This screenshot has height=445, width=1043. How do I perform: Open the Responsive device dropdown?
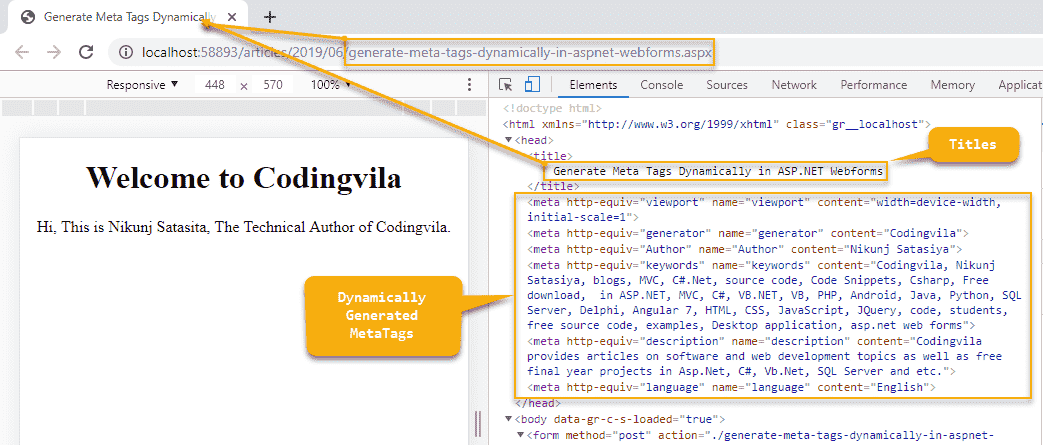tap(142, 84)
